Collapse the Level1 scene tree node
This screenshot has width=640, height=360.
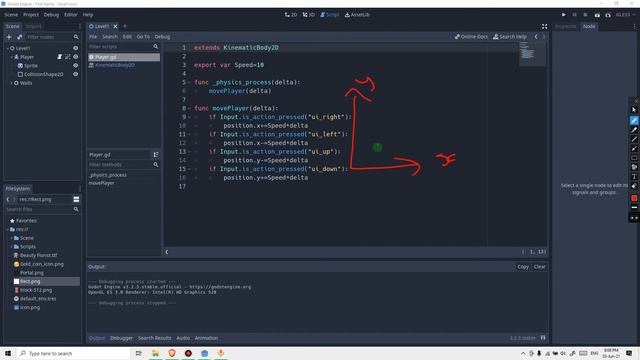coord(7,48)
